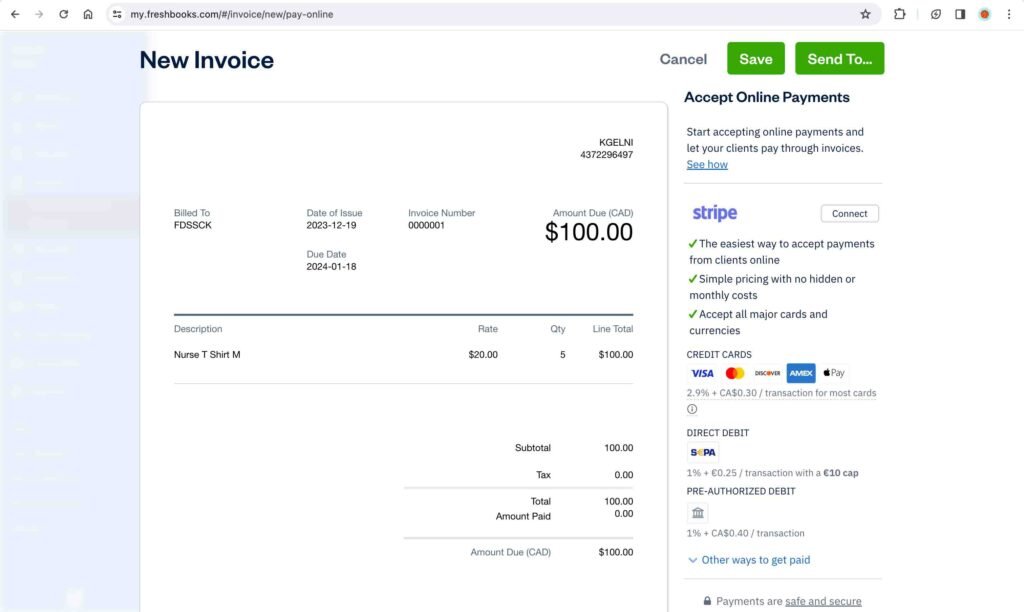The width and height of the screenshot is (1024, 612).
Task: Click the AMEX card icon
Action: [x=800, y=373]
